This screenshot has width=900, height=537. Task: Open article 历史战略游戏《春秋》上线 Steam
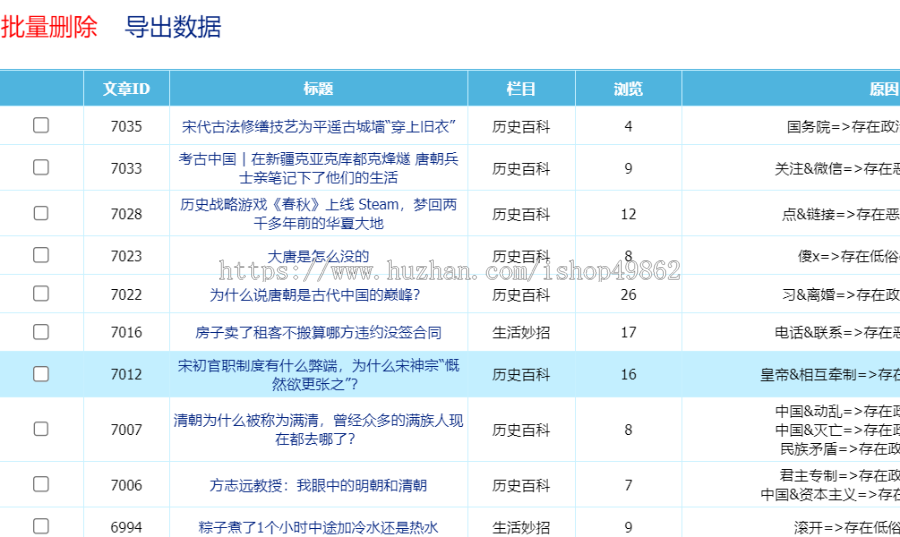[x=319, y=213]
